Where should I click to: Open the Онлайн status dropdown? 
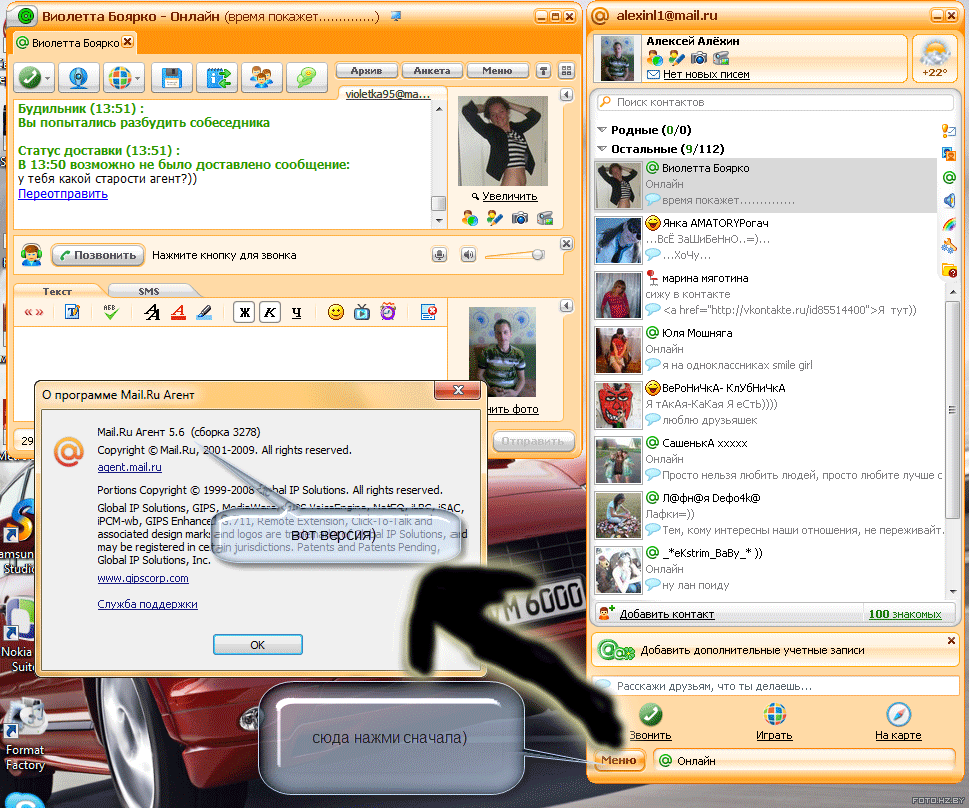tap(804, 760)
